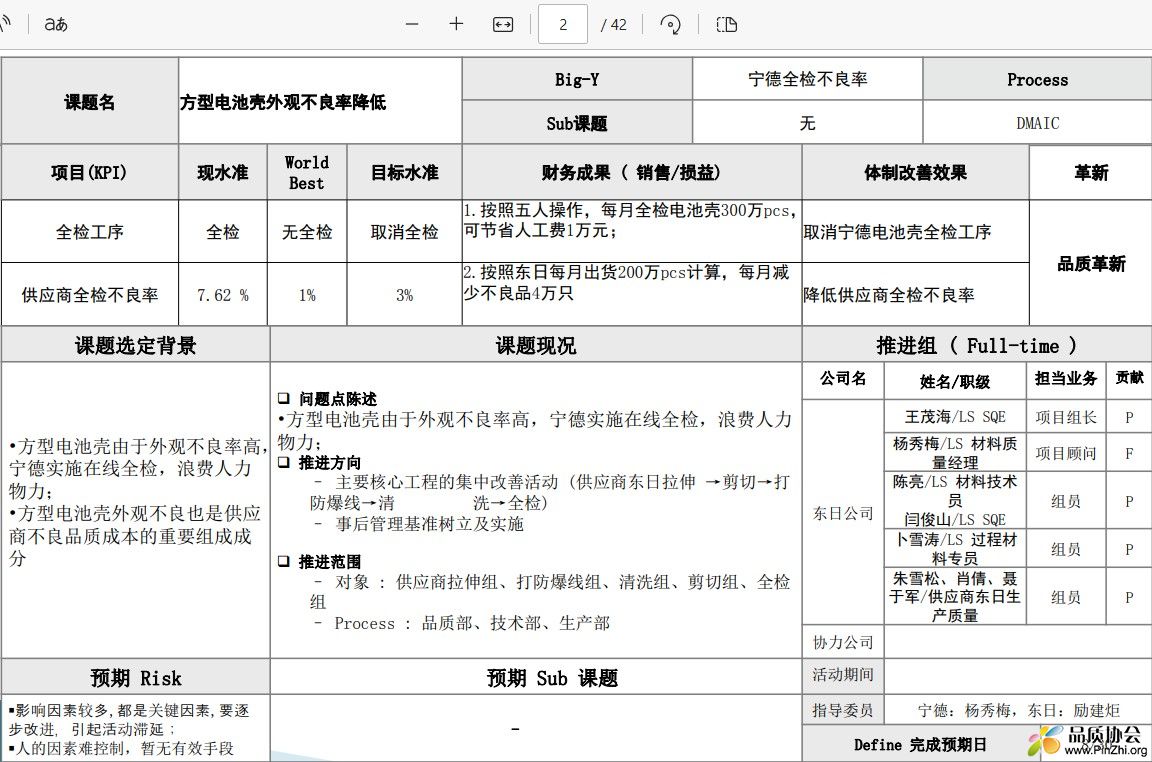The width and height of the screenshot is (1152, 762).
Task: Click the '卜雪涛/LS 过程材料专员' cell
Action: click(954, 549)
